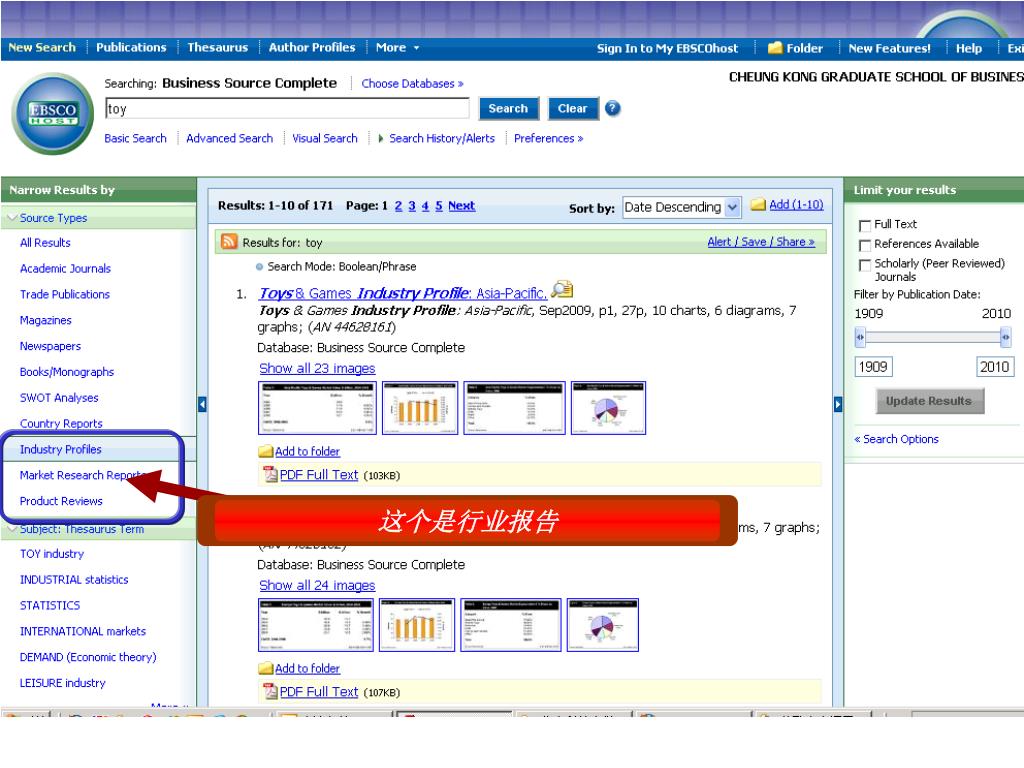
Task: Select TOY industry subject term
Action: tap(52, 554)
